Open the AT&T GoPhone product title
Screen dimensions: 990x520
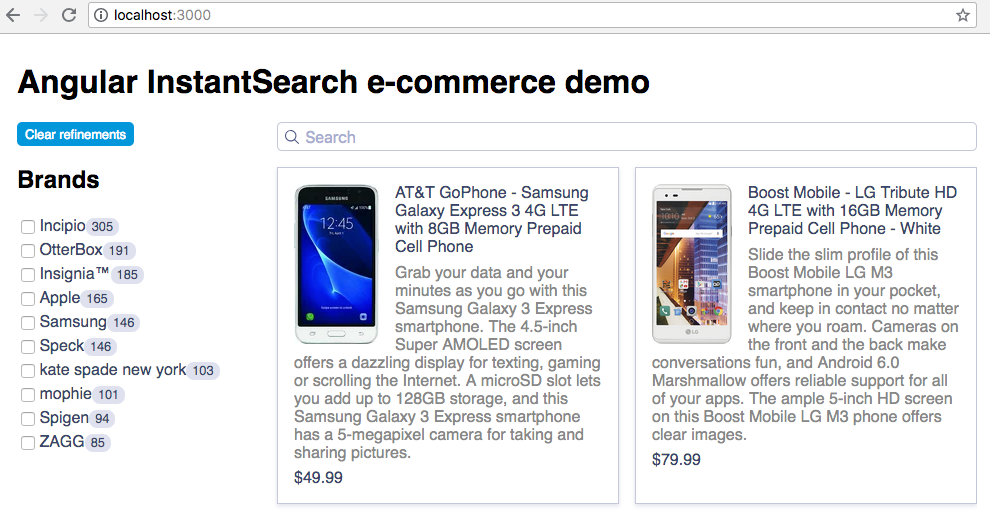(491, 219)
